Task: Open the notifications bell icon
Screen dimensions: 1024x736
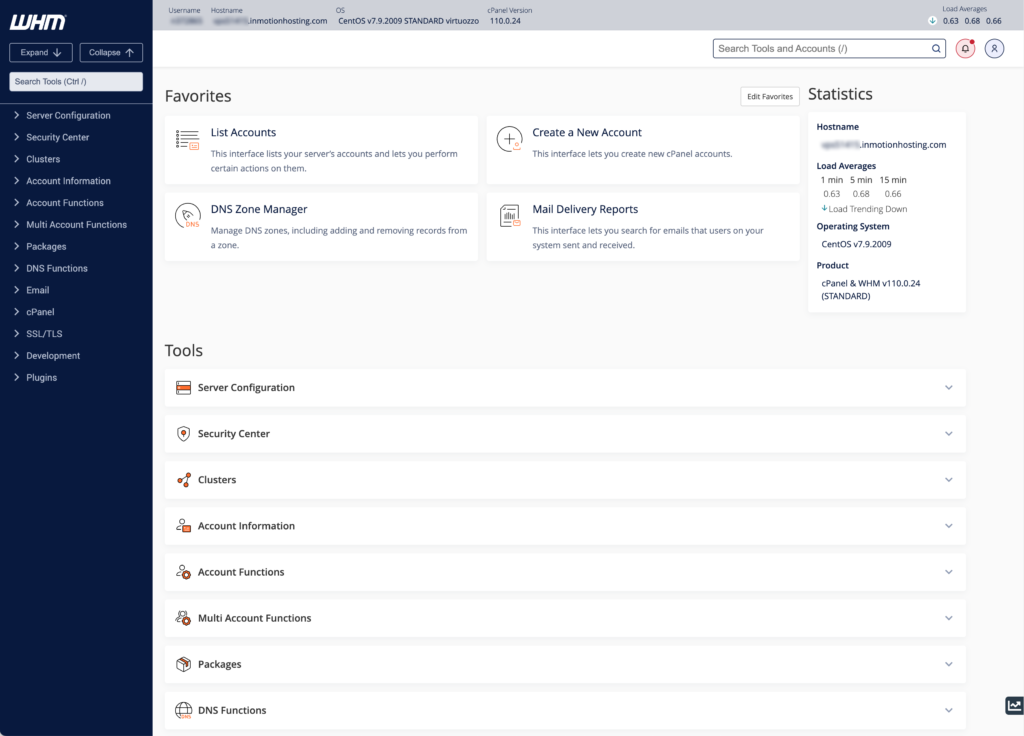Action: [x=965, y=48]
